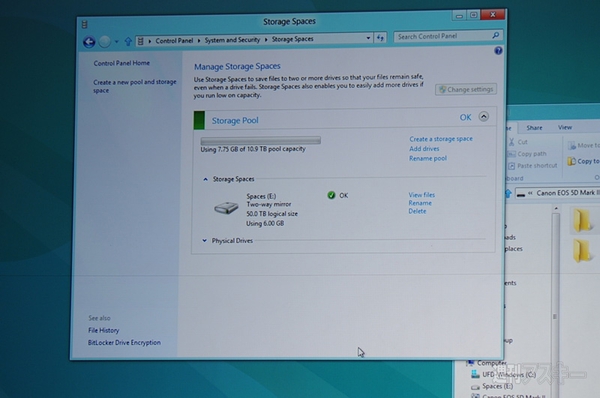Open recent locations dropdown beside Forward arrow

coord(116,41)
